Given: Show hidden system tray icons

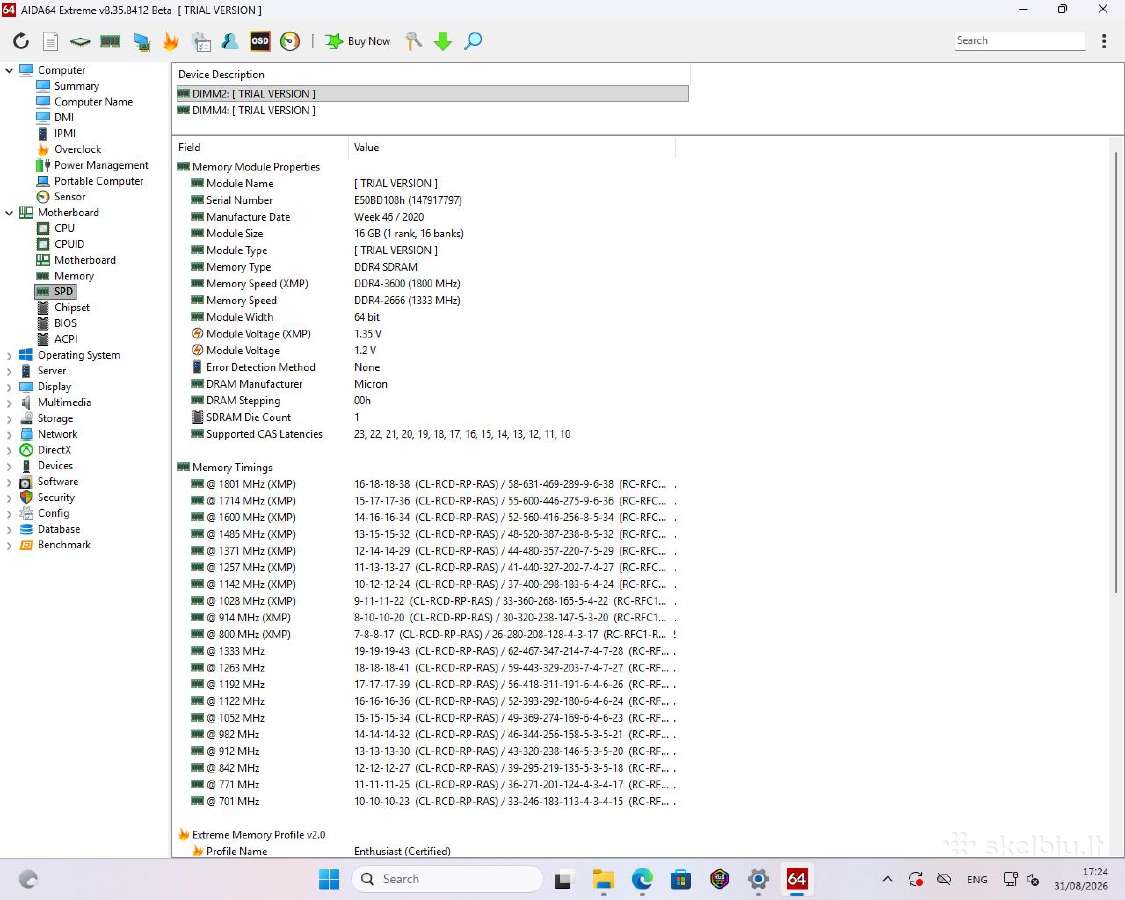Looking at the screenshot, I should pyautogui.click(x=888, y=879).
